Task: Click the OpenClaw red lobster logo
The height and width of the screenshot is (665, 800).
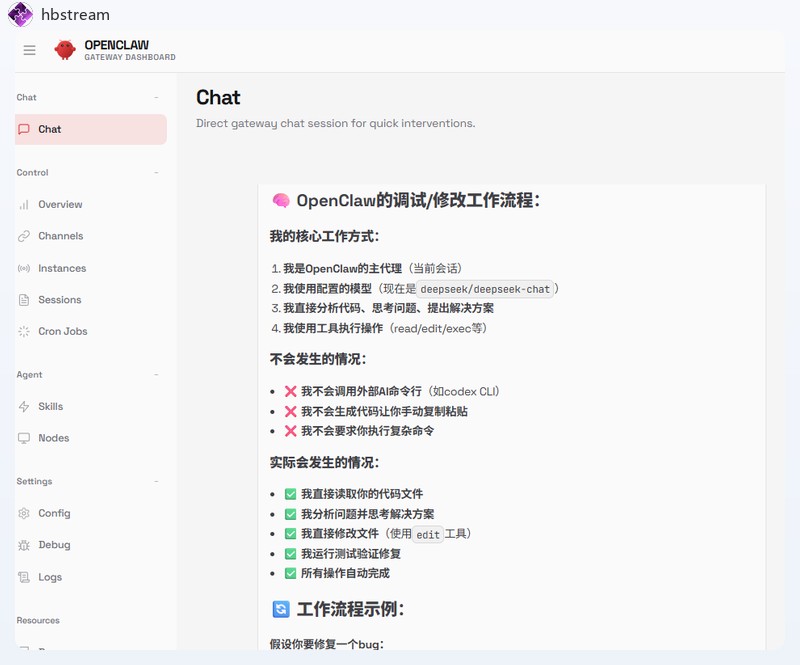Action: point(65,50)
